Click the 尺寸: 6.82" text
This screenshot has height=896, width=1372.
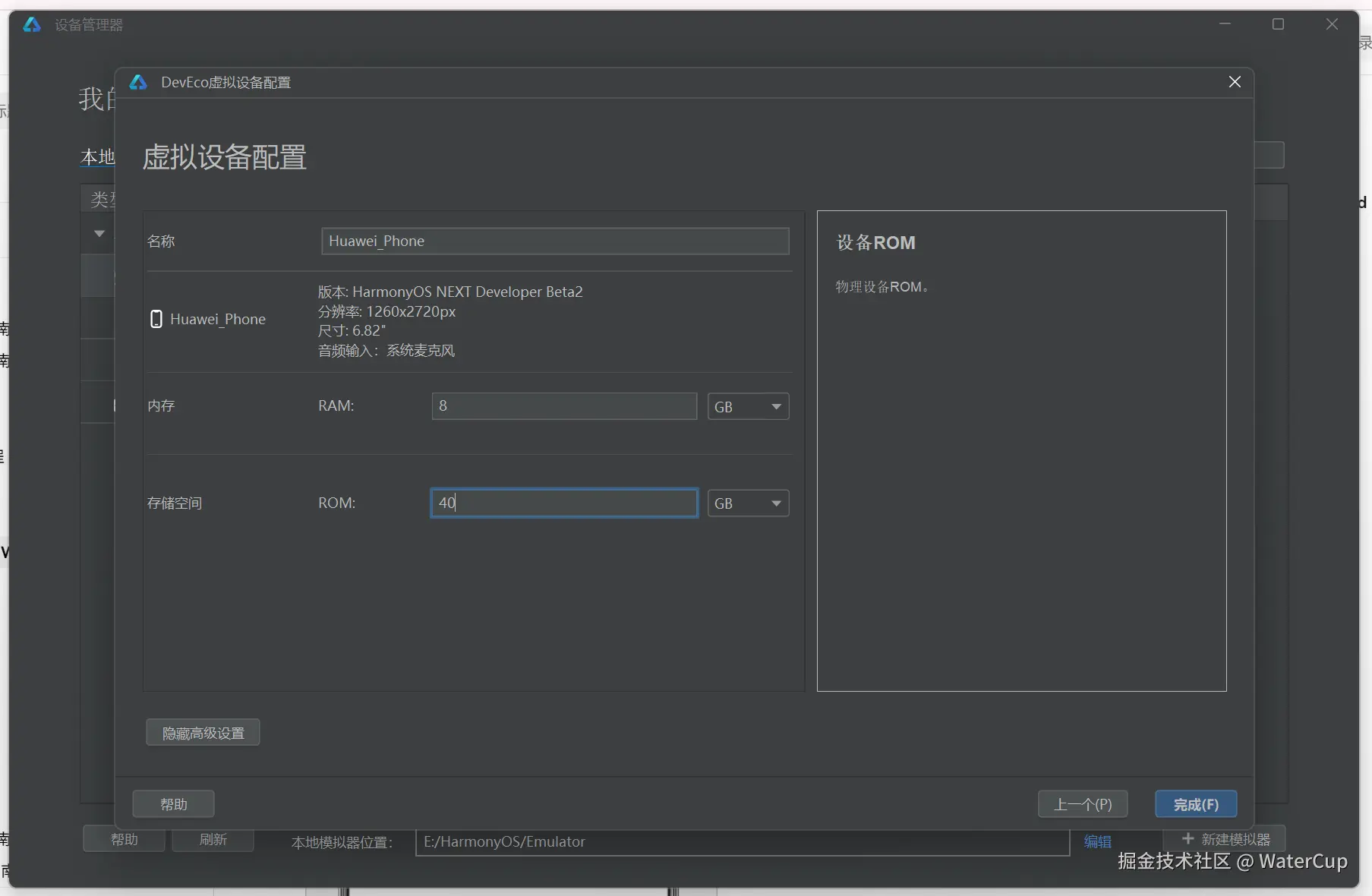tap(352, 331)
